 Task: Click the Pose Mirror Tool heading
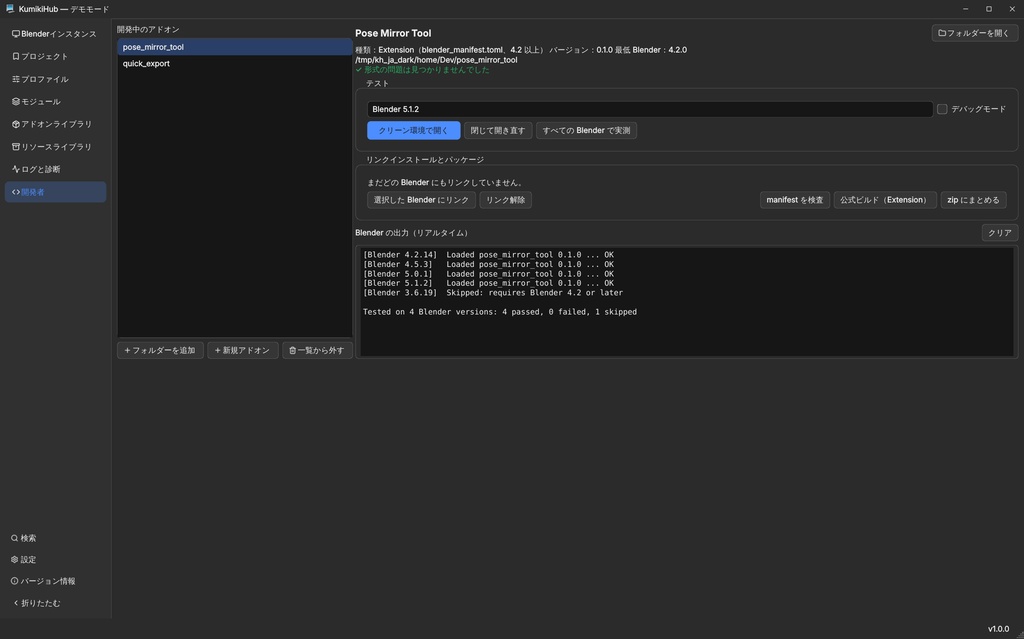coord(393,33)
